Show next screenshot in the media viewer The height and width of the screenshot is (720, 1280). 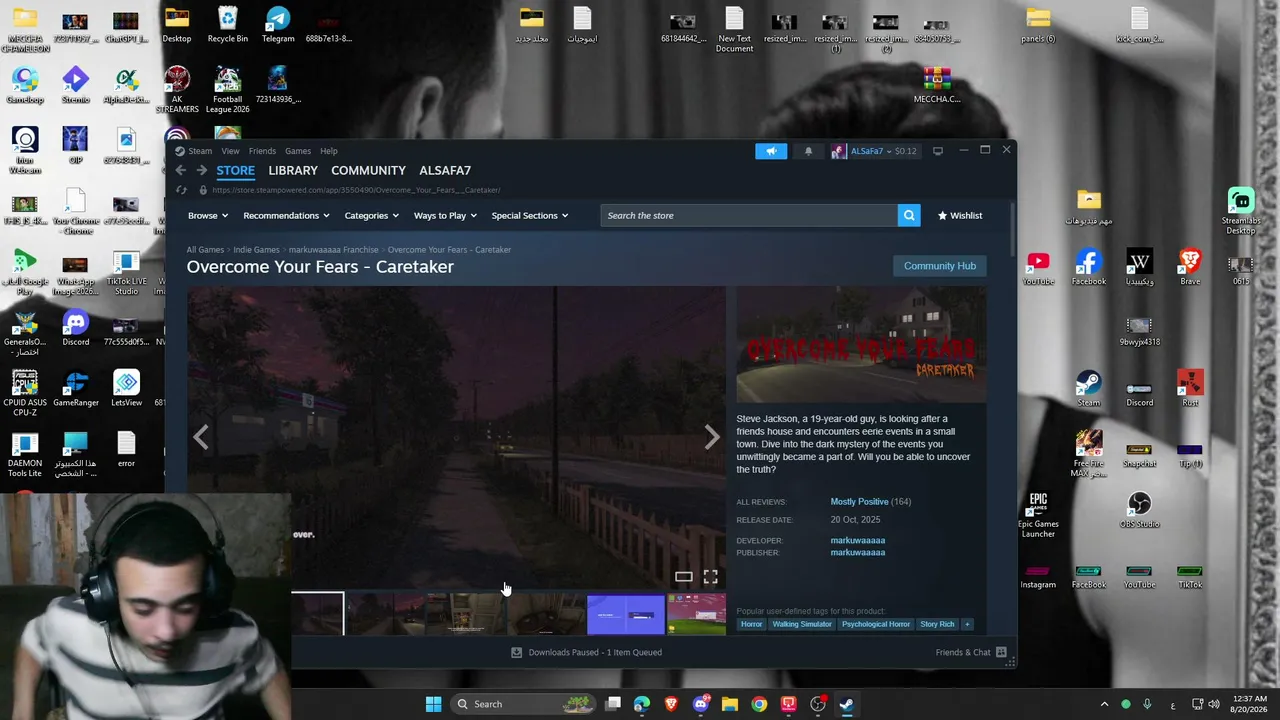(x=711, y=437)
